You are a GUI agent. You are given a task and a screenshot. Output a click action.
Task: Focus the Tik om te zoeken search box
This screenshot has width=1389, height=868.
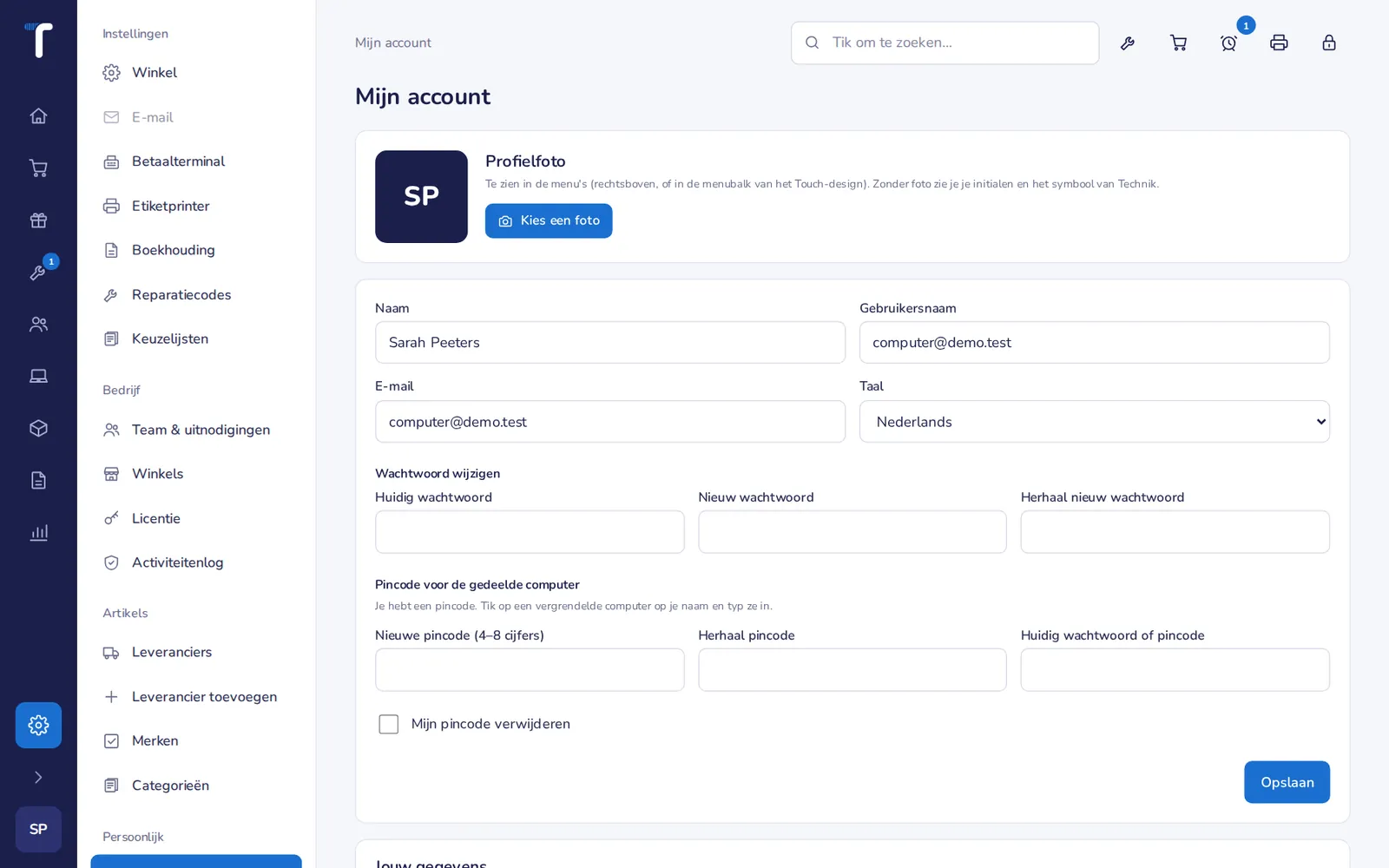tap(945, 43)
